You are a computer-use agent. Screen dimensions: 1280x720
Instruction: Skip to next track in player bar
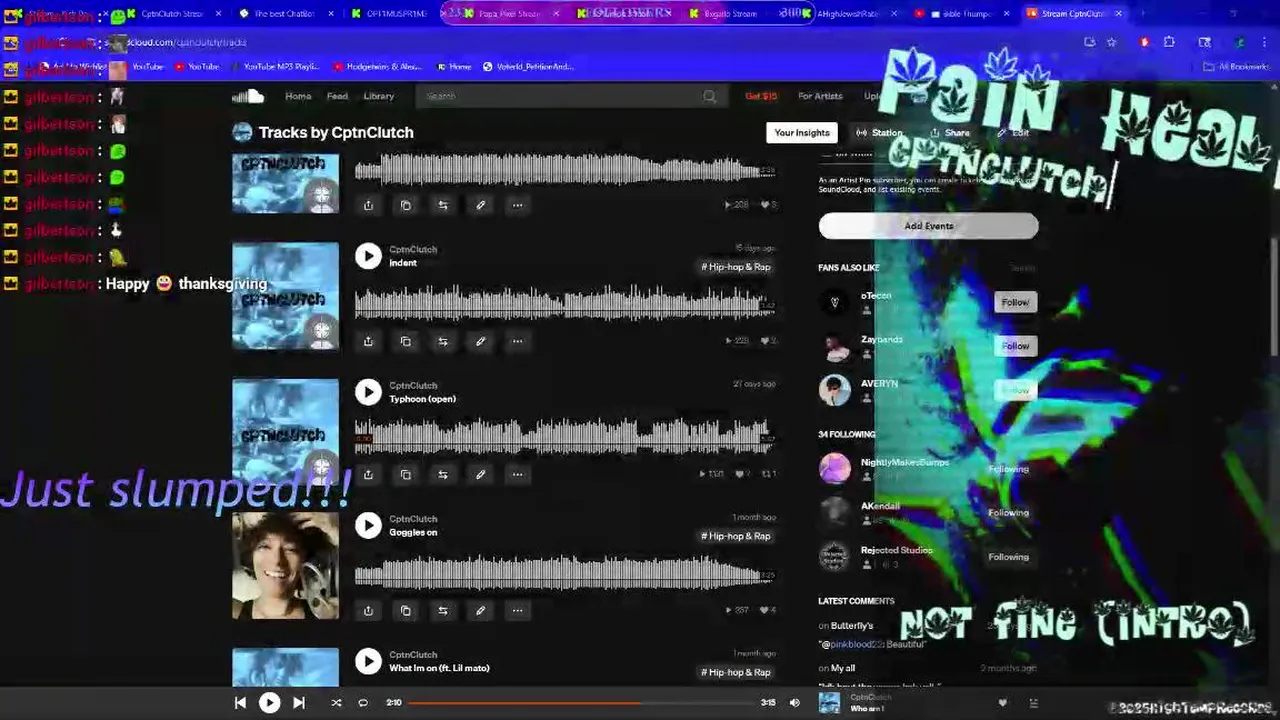click(x=298, y=703)
